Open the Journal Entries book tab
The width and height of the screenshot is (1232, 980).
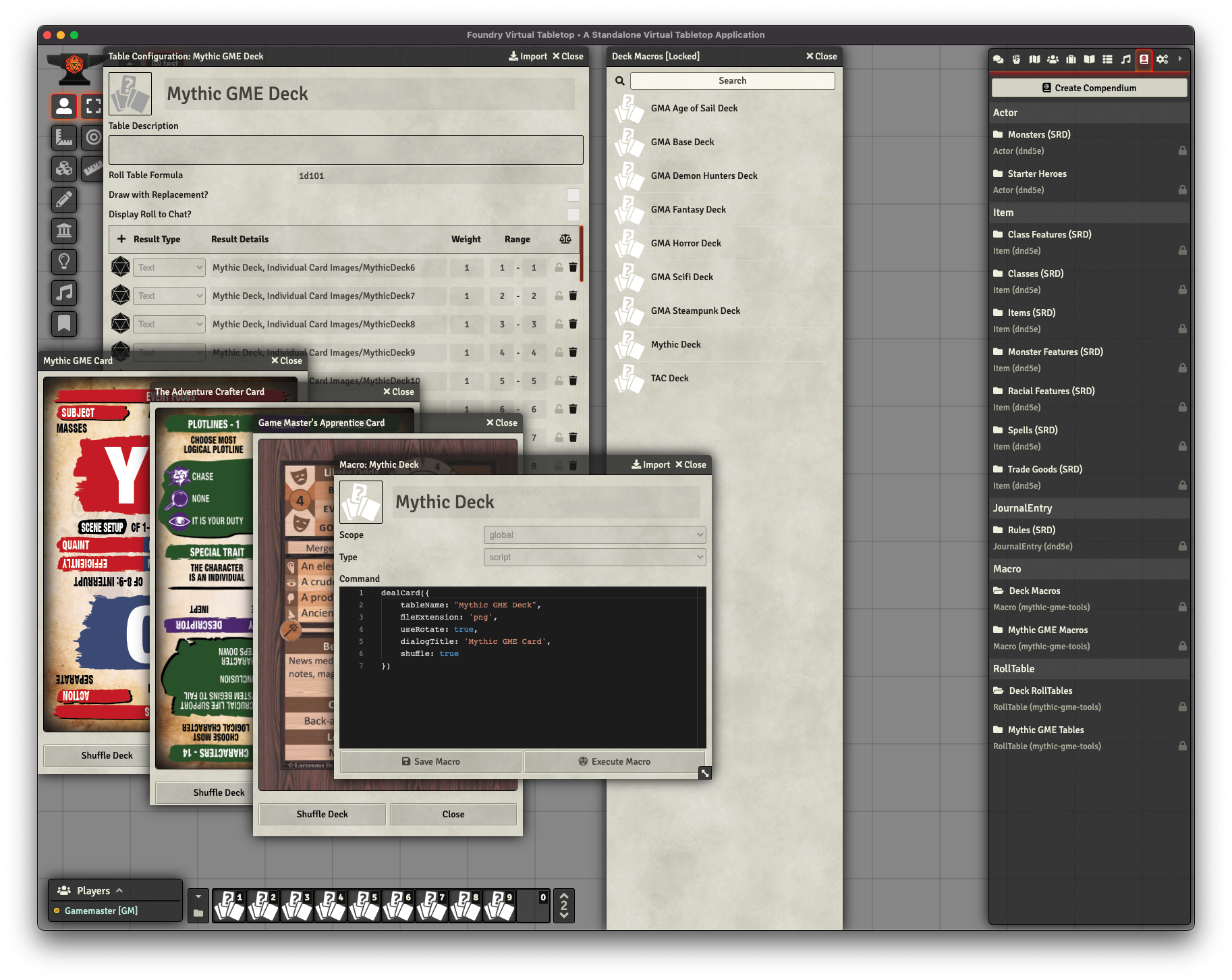(1089, 59)
